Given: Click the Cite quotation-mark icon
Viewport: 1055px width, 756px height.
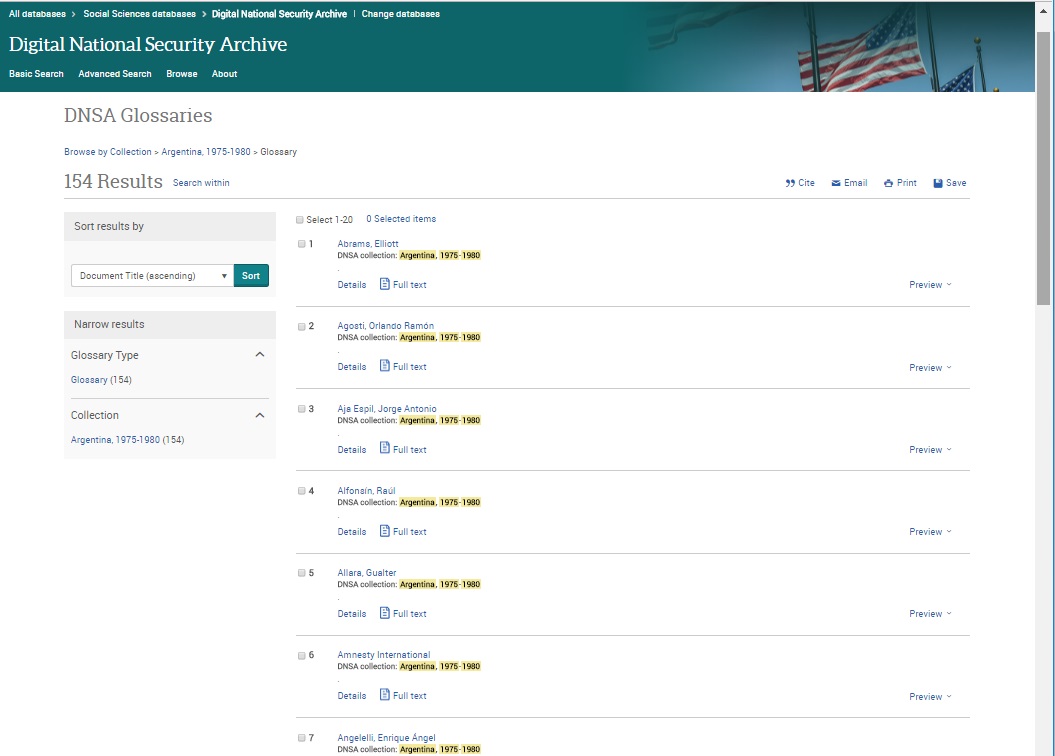Looking at the screenshot, I should click(x=790, y=183).
